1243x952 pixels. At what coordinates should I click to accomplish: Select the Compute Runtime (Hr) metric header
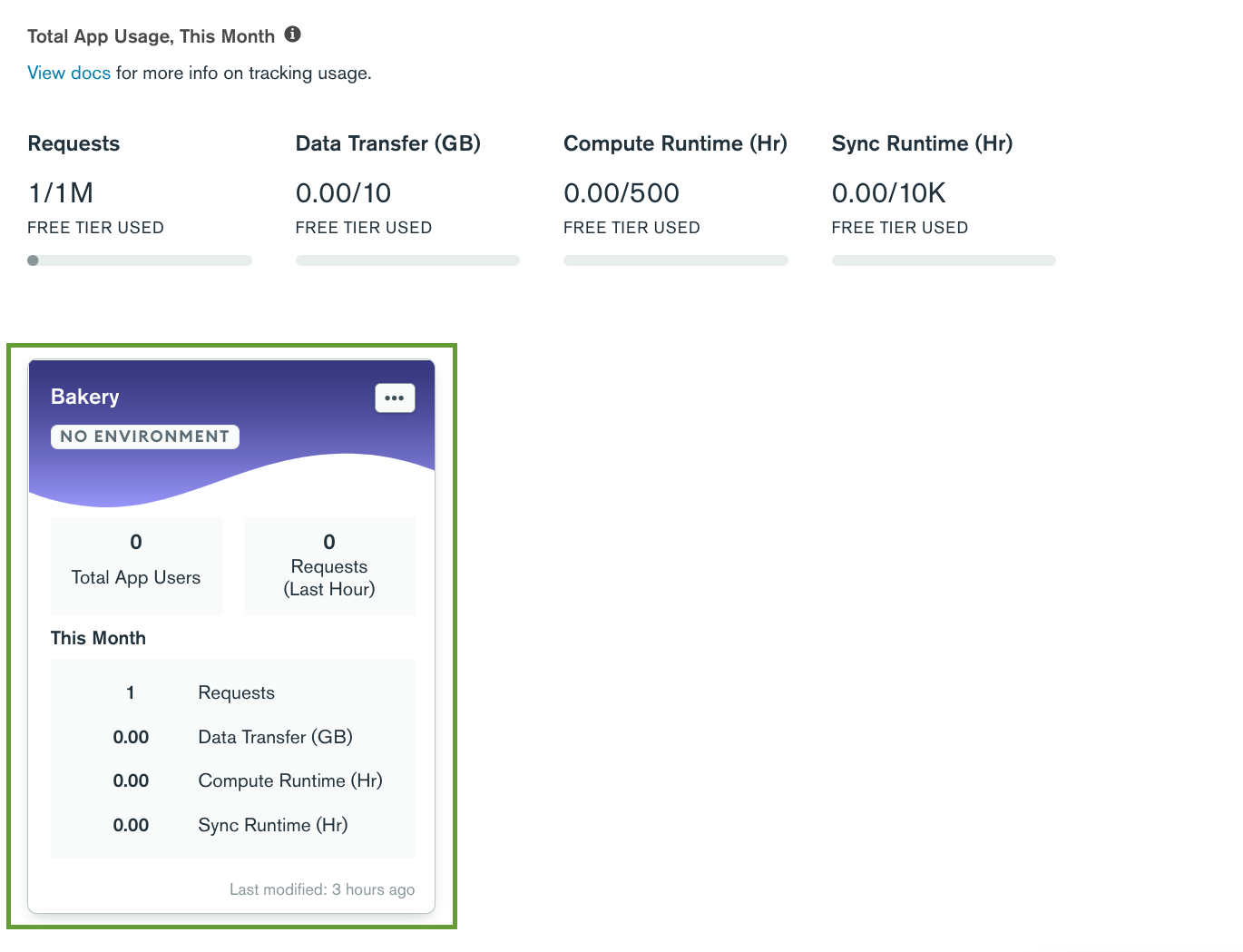pos(675,143)
